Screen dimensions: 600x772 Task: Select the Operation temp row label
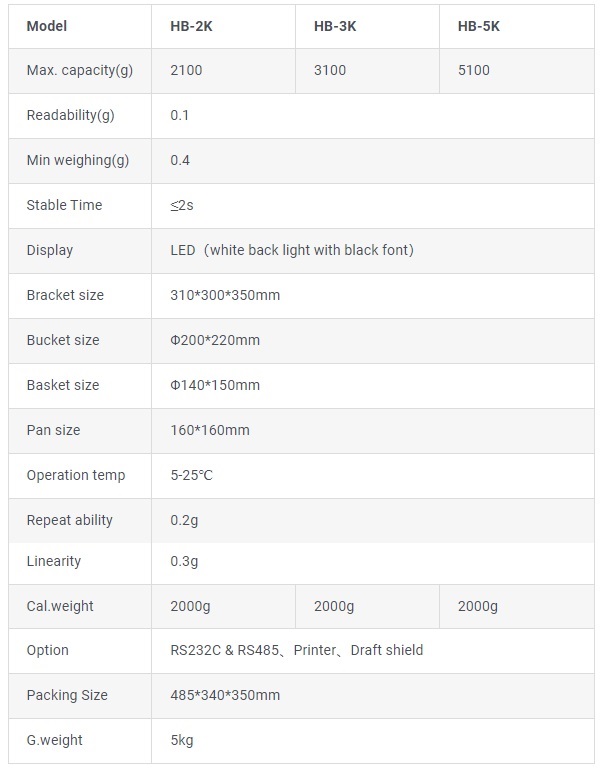[x=76, y=475]
